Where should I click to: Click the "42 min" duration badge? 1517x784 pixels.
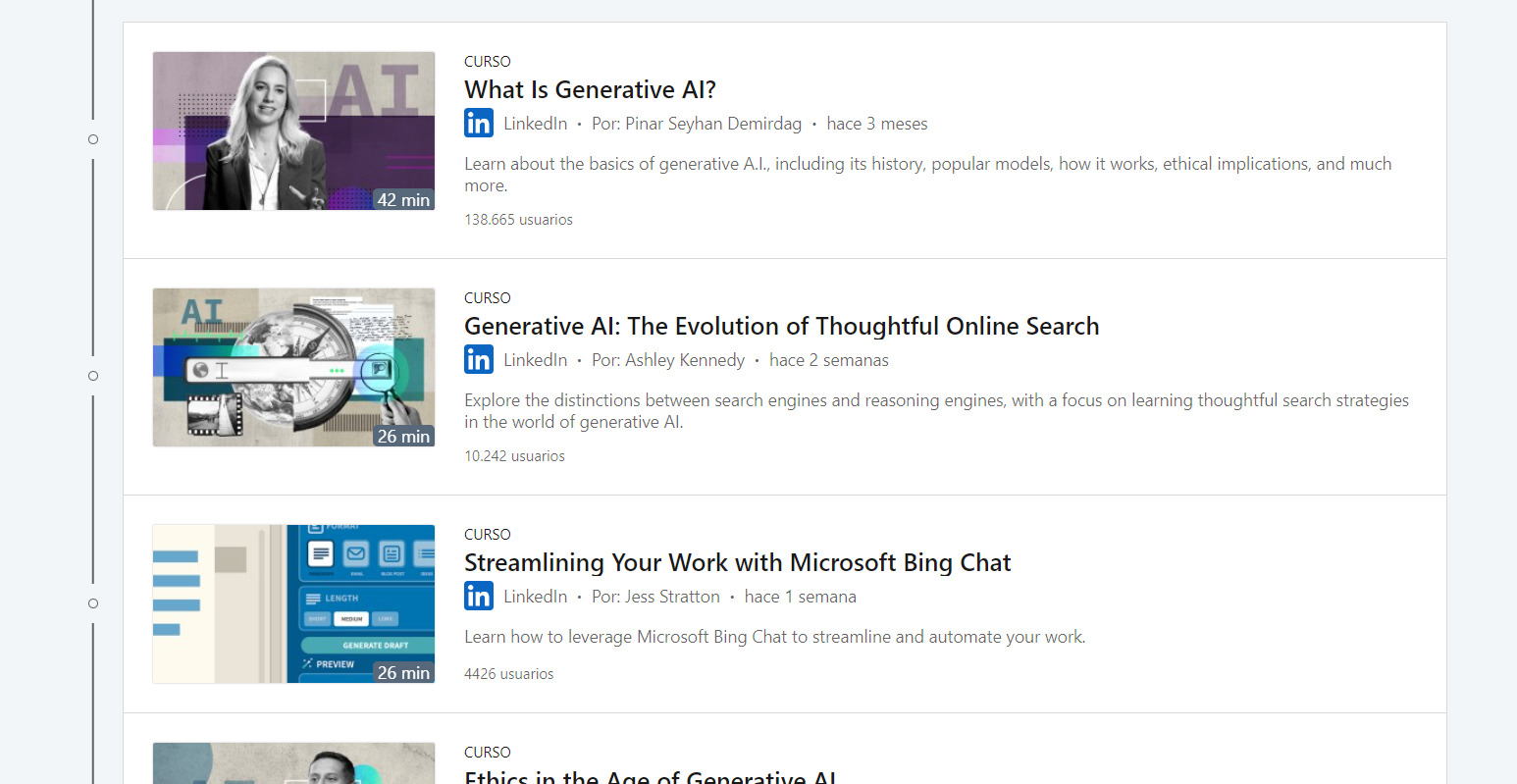click(x=403, y=199)
